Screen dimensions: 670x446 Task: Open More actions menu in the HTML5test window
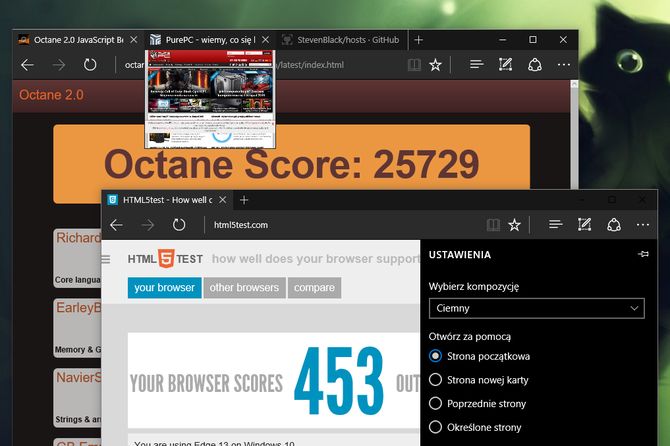point(643,225)
